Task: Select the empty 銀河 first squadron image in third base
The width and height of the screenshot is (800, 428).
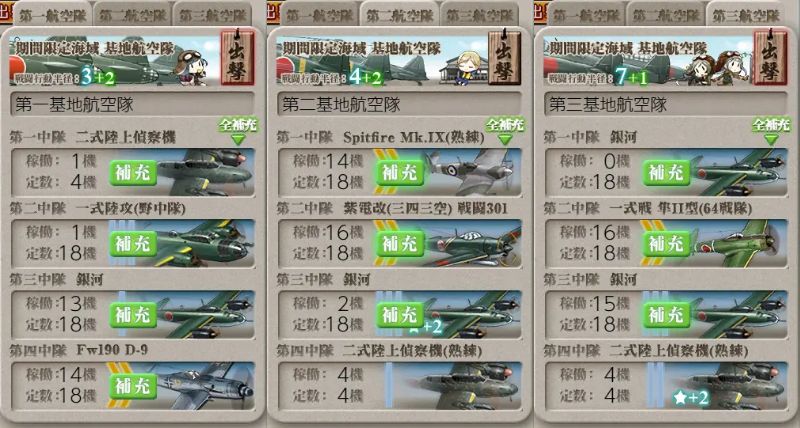Action: [x=739, y=172]
